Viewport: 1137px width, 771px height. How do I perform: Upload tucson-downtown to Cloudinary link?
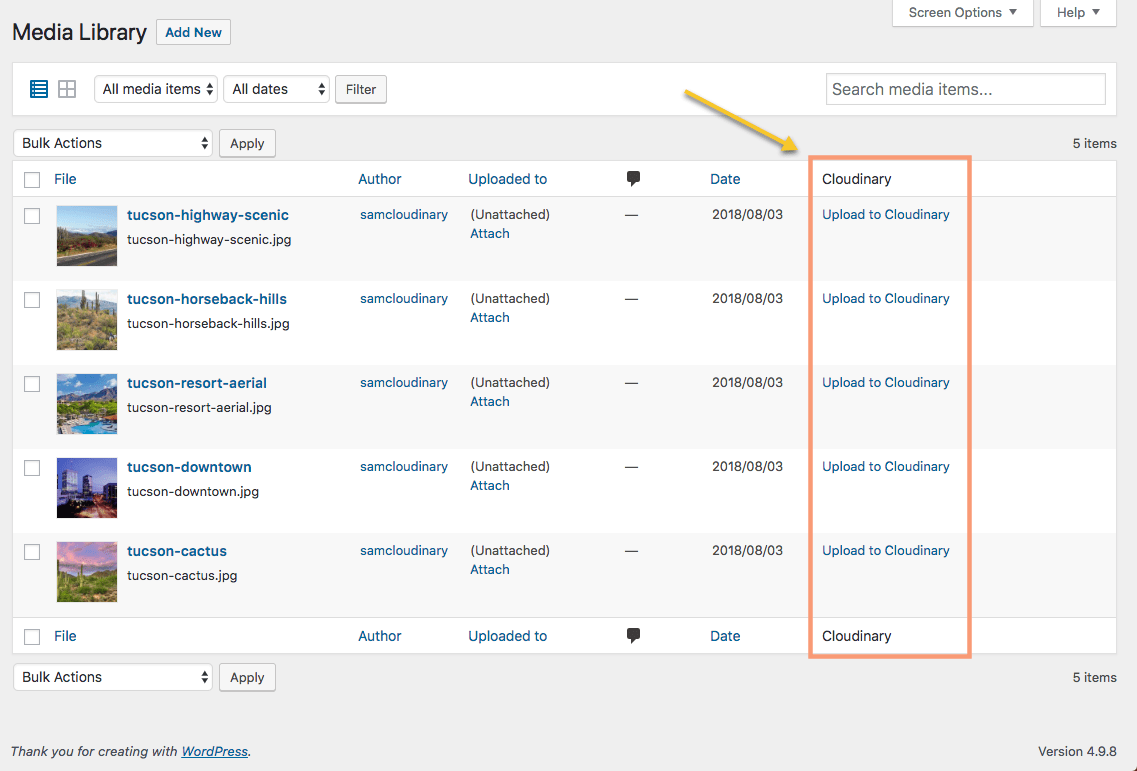(x=885, y=467)
